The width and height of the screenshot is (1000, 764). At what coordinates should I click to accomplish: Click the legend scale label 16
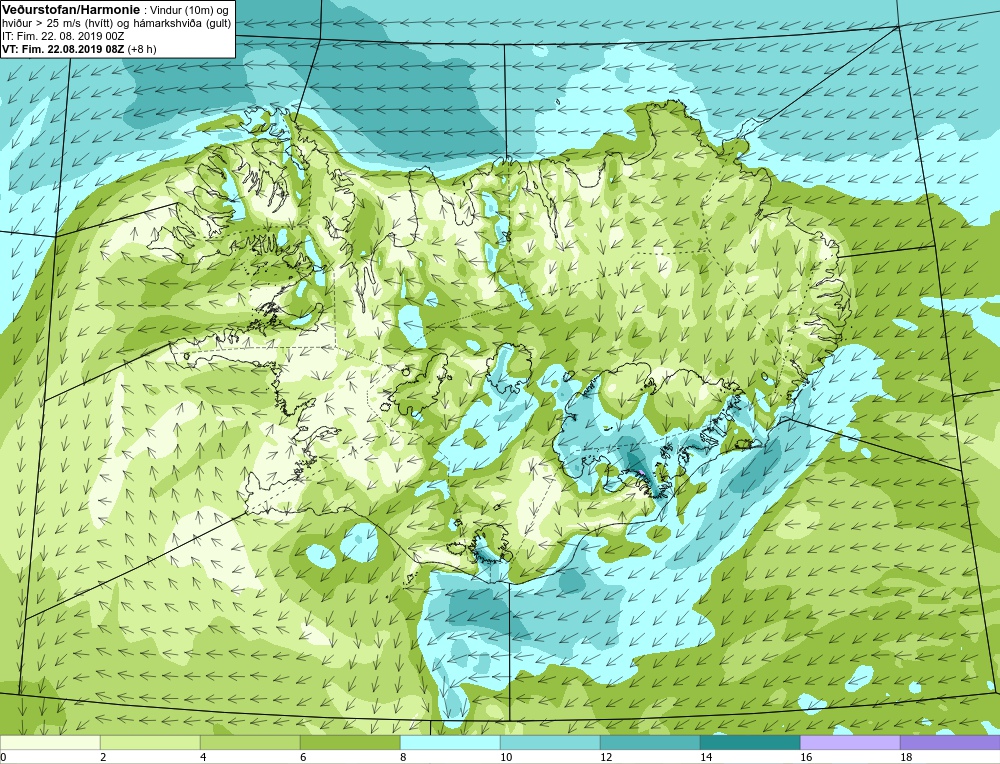pyautogui.click(x=806, y=757)
